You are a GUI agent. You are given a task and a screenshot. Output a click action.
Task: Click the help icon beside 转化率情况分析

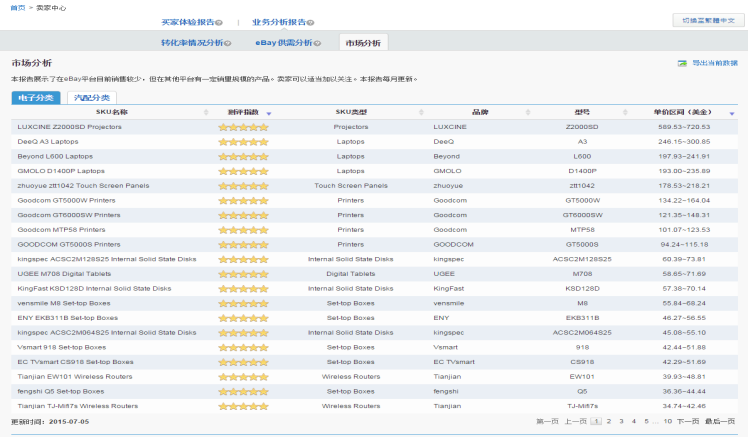pyautogui.click(x=228, y=43)
